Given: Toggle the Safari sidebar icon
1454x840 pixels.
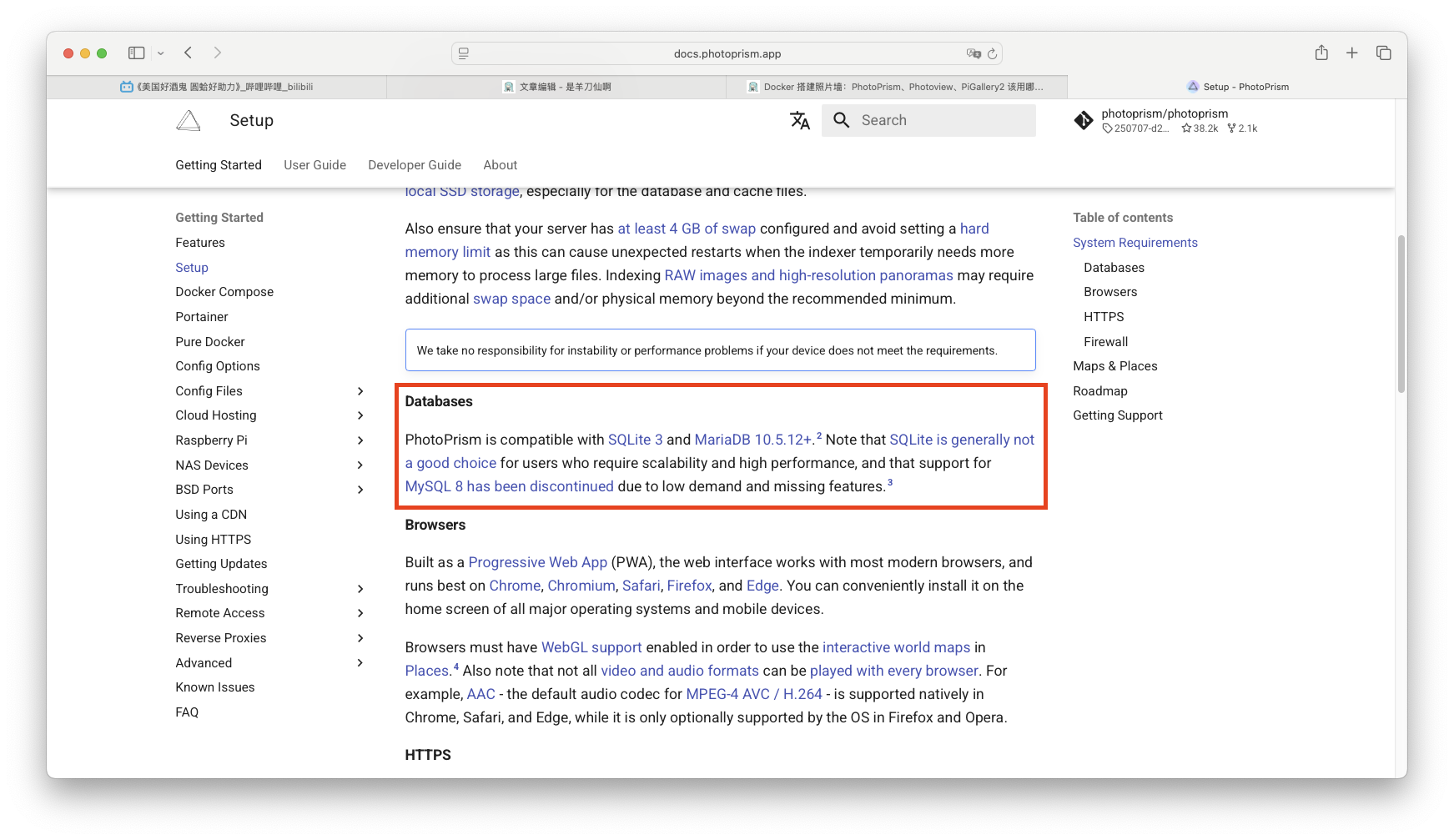Looking at the screenshot, I should point(137,53).
